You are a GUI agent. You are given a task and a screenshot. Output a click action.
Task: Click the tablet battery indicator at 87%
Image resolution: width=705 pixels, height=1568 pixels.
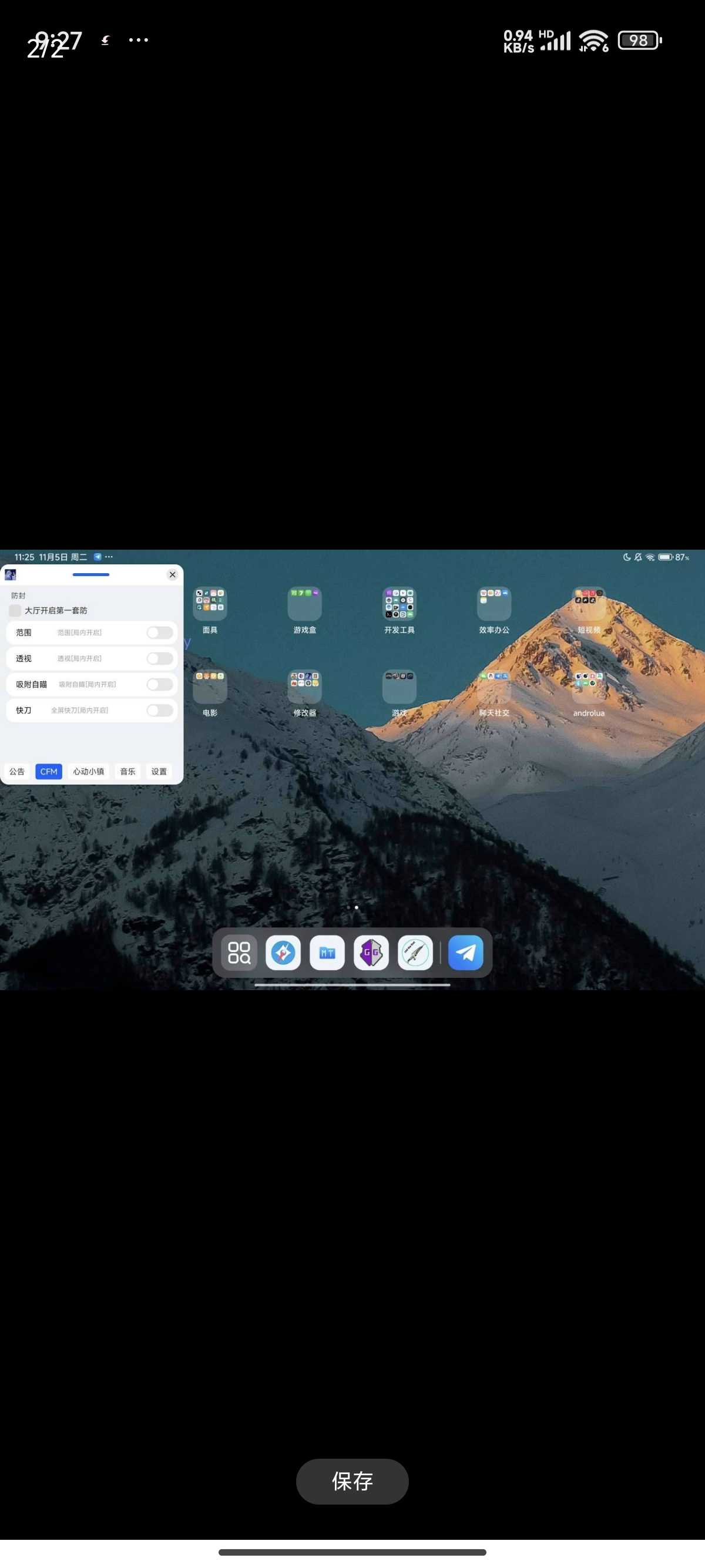pos(673,557)
